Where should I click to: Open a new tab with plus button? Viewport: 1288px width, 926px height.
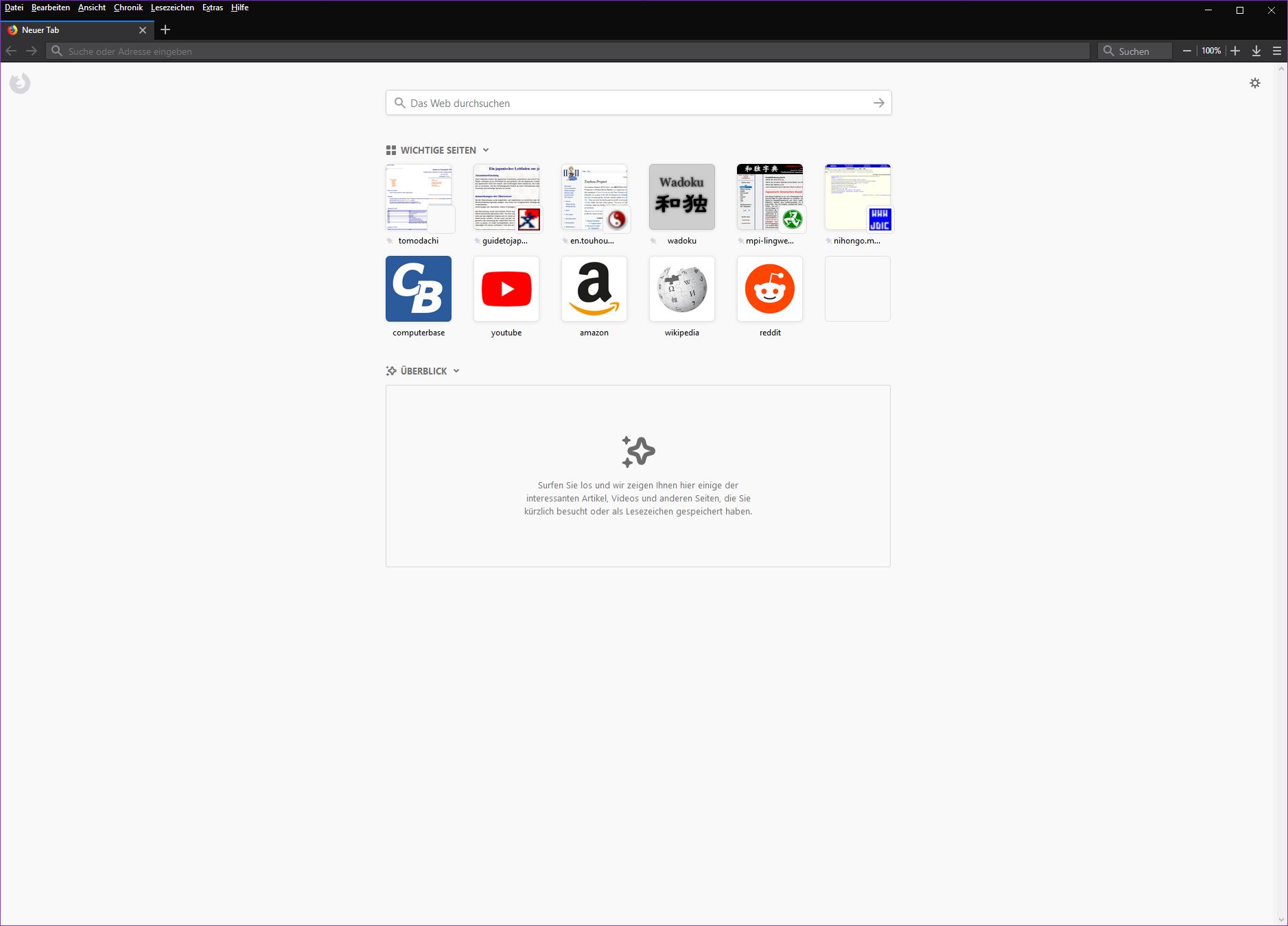point(165,29)
